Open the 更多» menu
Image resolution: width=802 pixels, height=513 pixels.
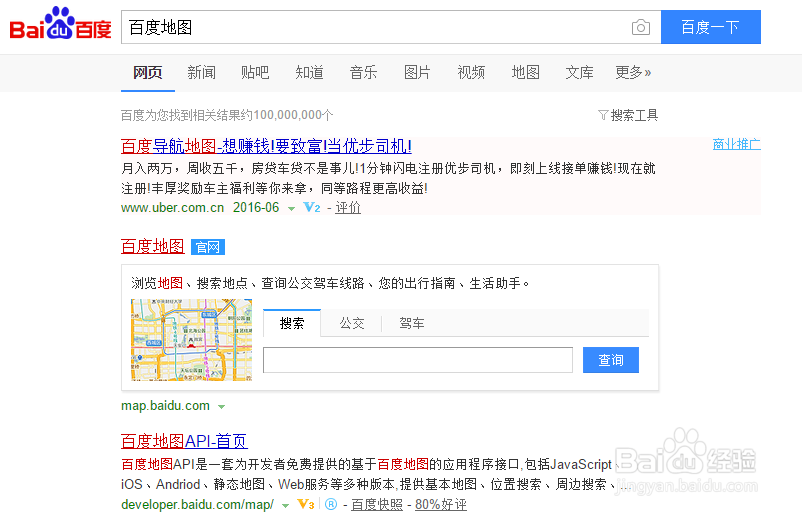point(633,73)
